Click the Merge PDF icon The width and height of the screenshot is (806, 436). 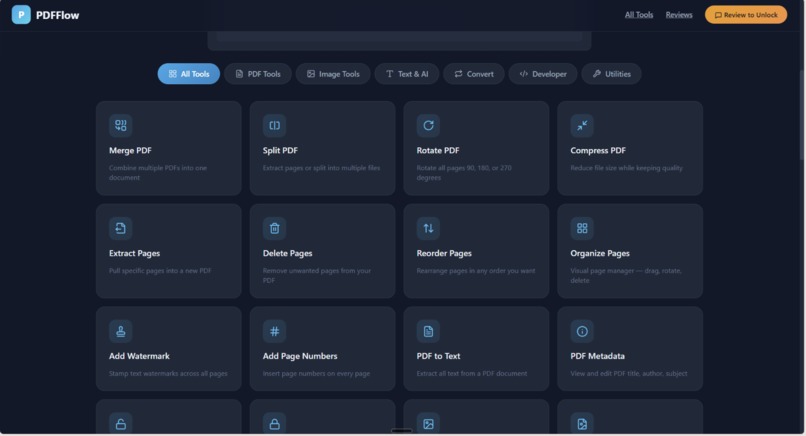click(120, 125)
